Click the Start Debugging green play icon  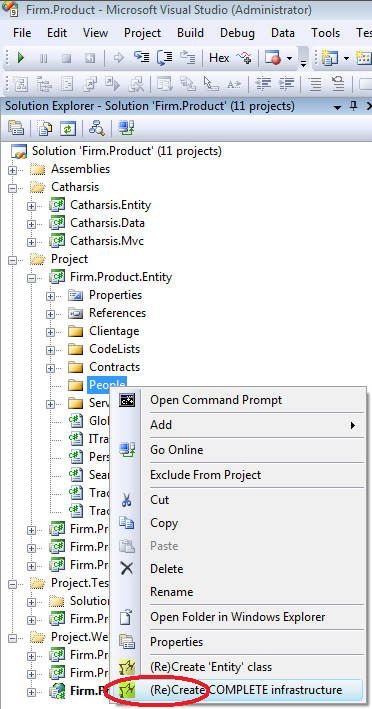pyautogui.click(x=20, y=58)
